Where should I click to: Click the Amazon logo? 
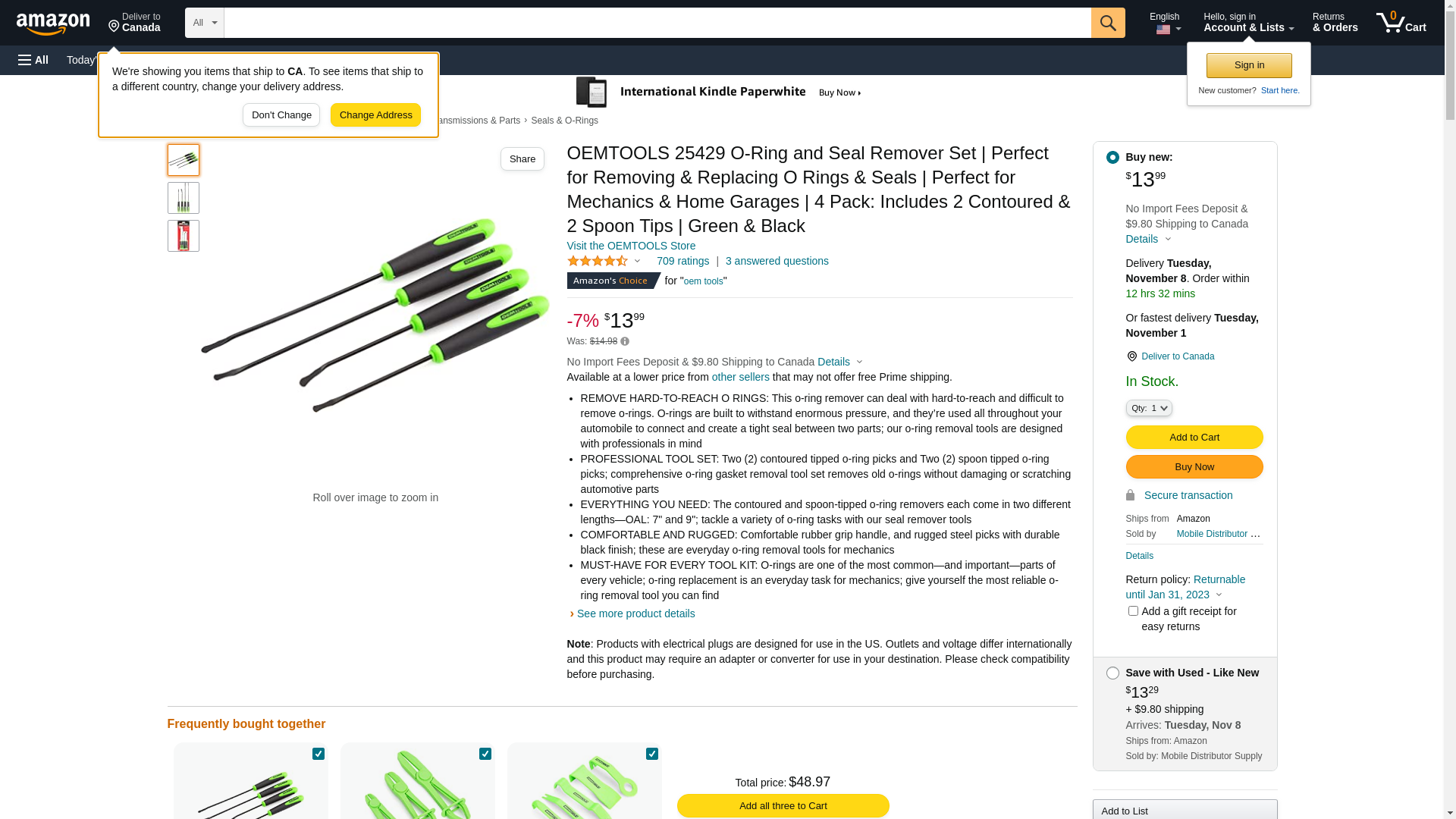(53, 24)
